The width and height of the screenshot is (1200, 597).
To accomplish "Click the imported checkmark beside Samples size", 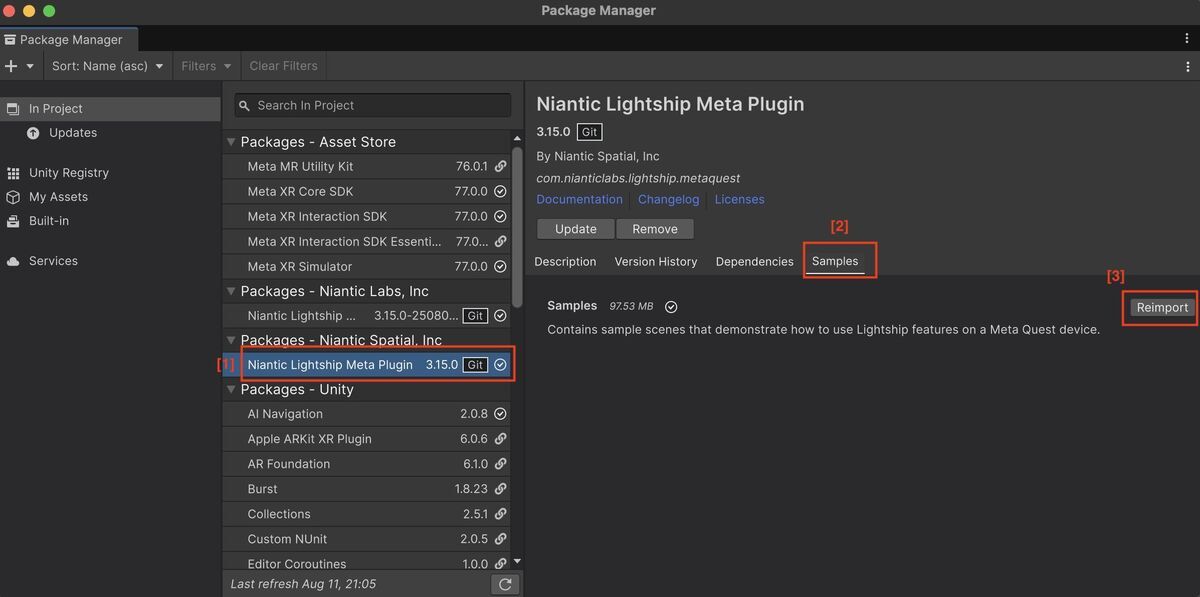I will click(x=671, y=306).
